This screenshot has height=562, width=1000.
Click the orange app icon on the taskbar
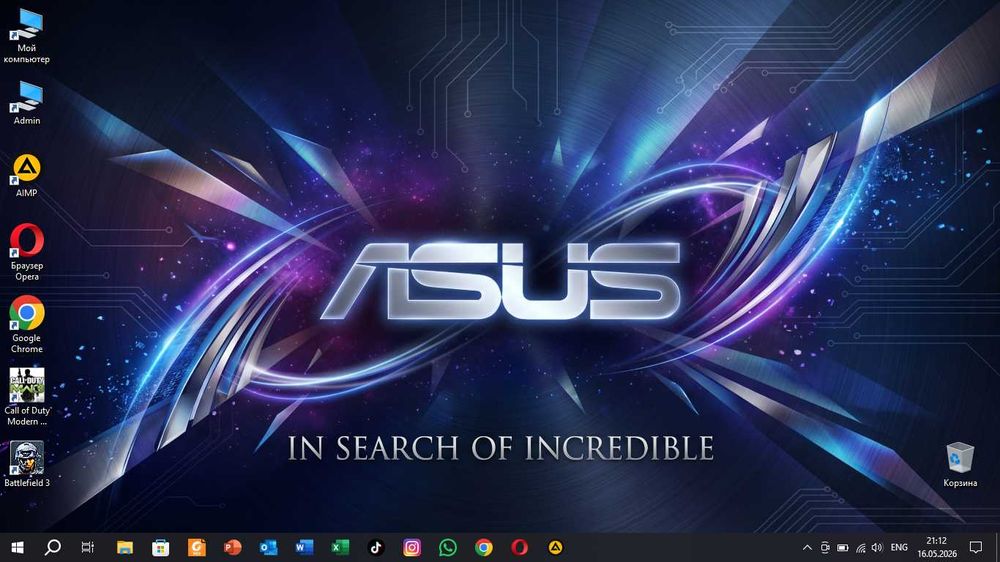tap(197, 547)
